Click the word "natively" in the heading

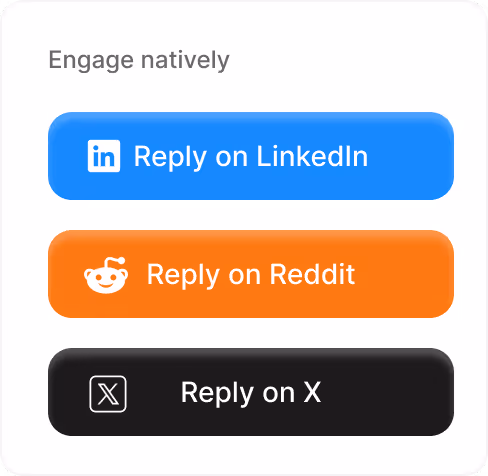[x=185, y=61]
